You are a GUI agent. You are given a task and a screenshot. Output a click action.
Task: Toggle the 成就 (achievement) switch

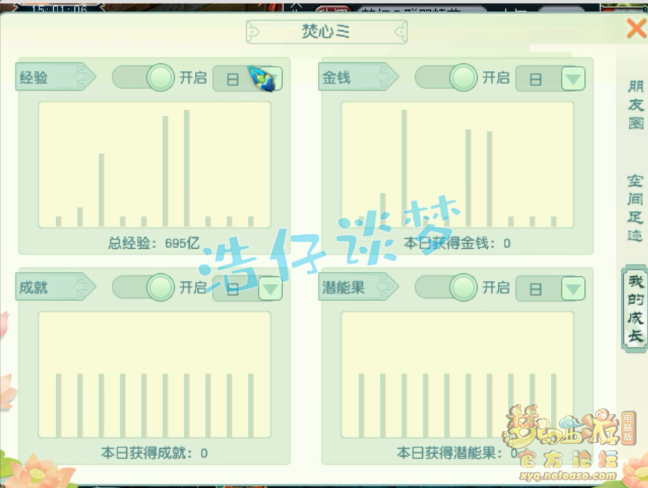(143, 287)
